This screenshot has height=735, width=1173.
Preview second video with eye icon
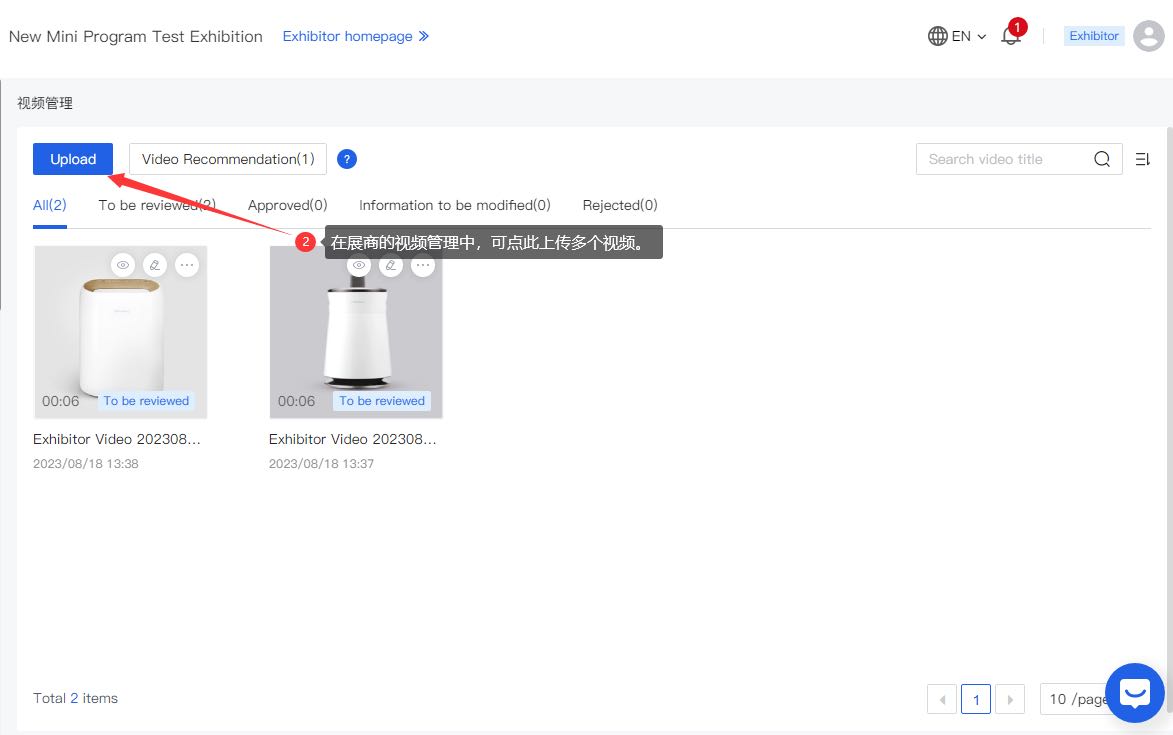tap(358, 265)
